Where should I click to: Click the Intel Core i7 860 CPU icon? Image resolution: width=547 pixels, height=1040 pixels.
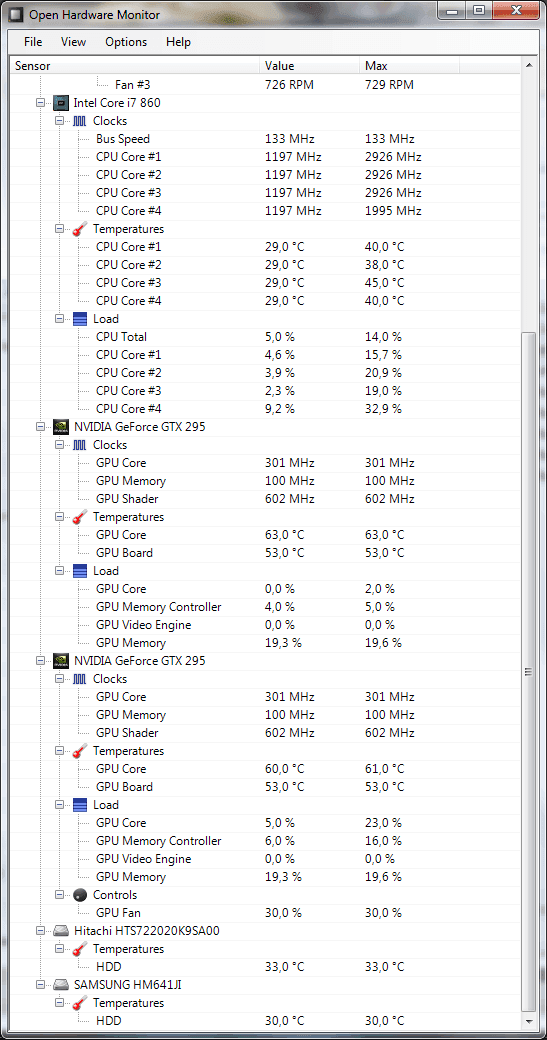click(62, 103)
